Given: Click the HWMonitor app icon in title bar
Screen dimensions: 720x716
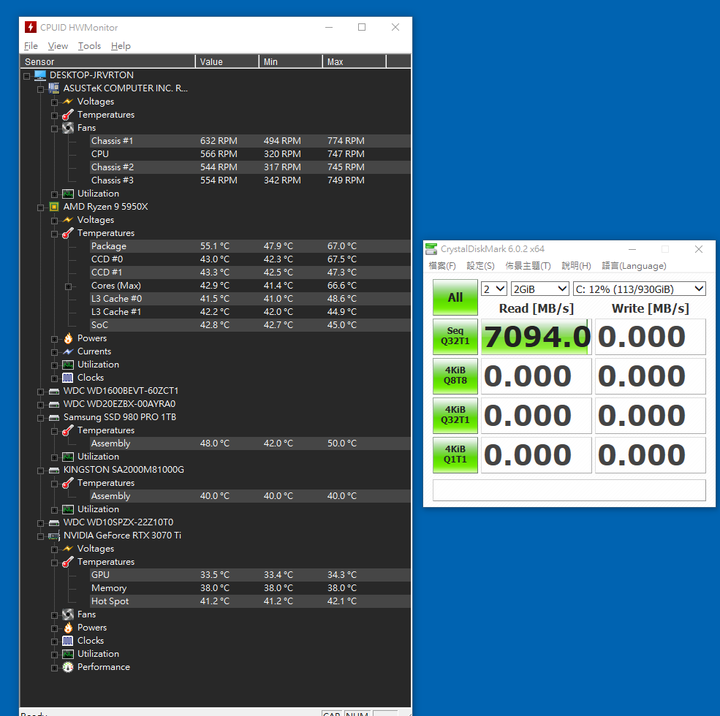Looking at the screenshot, I should coord(30,27).
